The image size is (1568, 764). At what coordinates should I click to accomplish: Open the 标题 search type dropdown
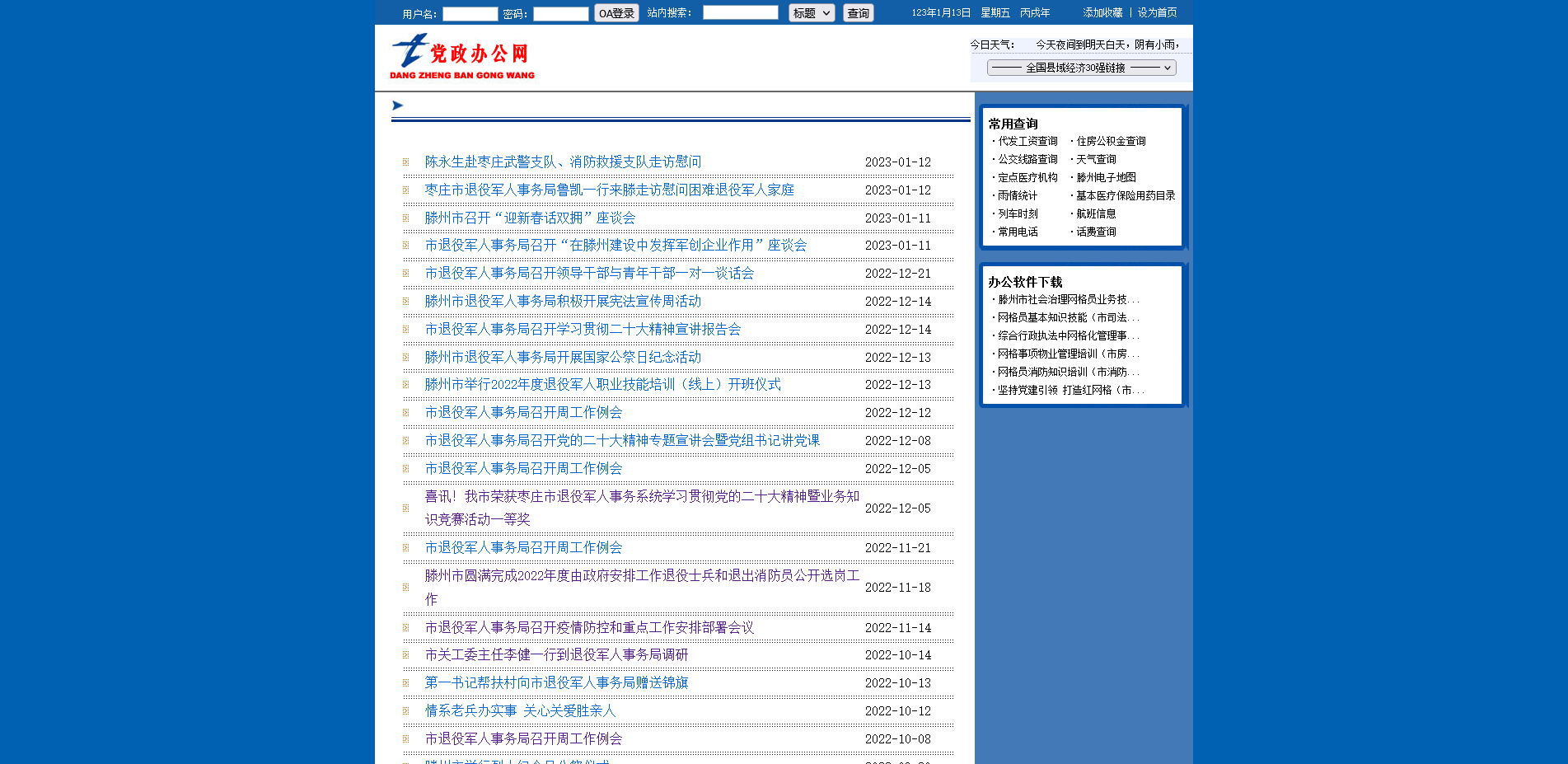point(812,13)
